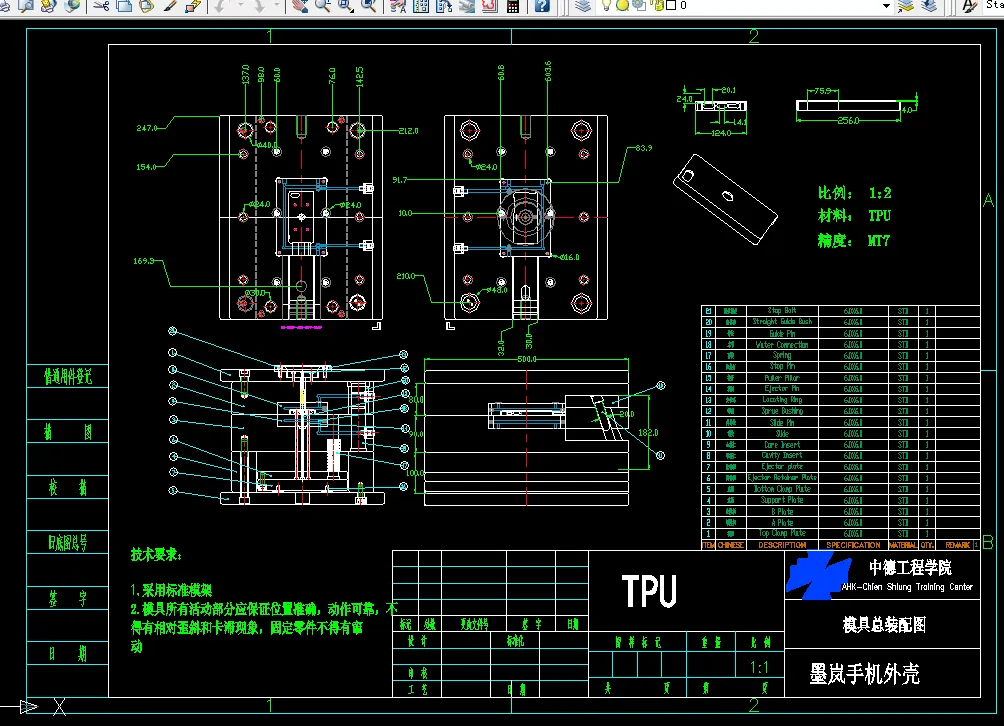
Task: Click the 1:1 scale value in title block
Action: pos(759,668)
